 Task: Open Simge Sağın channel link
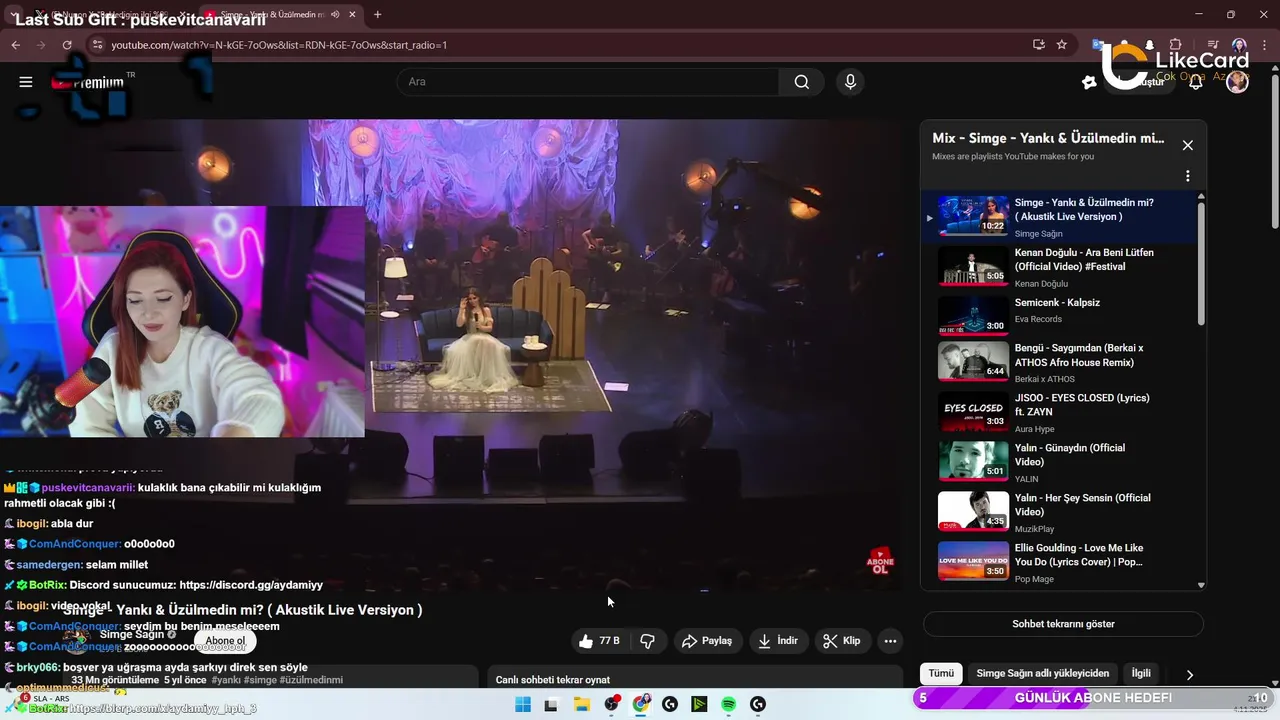tap(132, 635)
